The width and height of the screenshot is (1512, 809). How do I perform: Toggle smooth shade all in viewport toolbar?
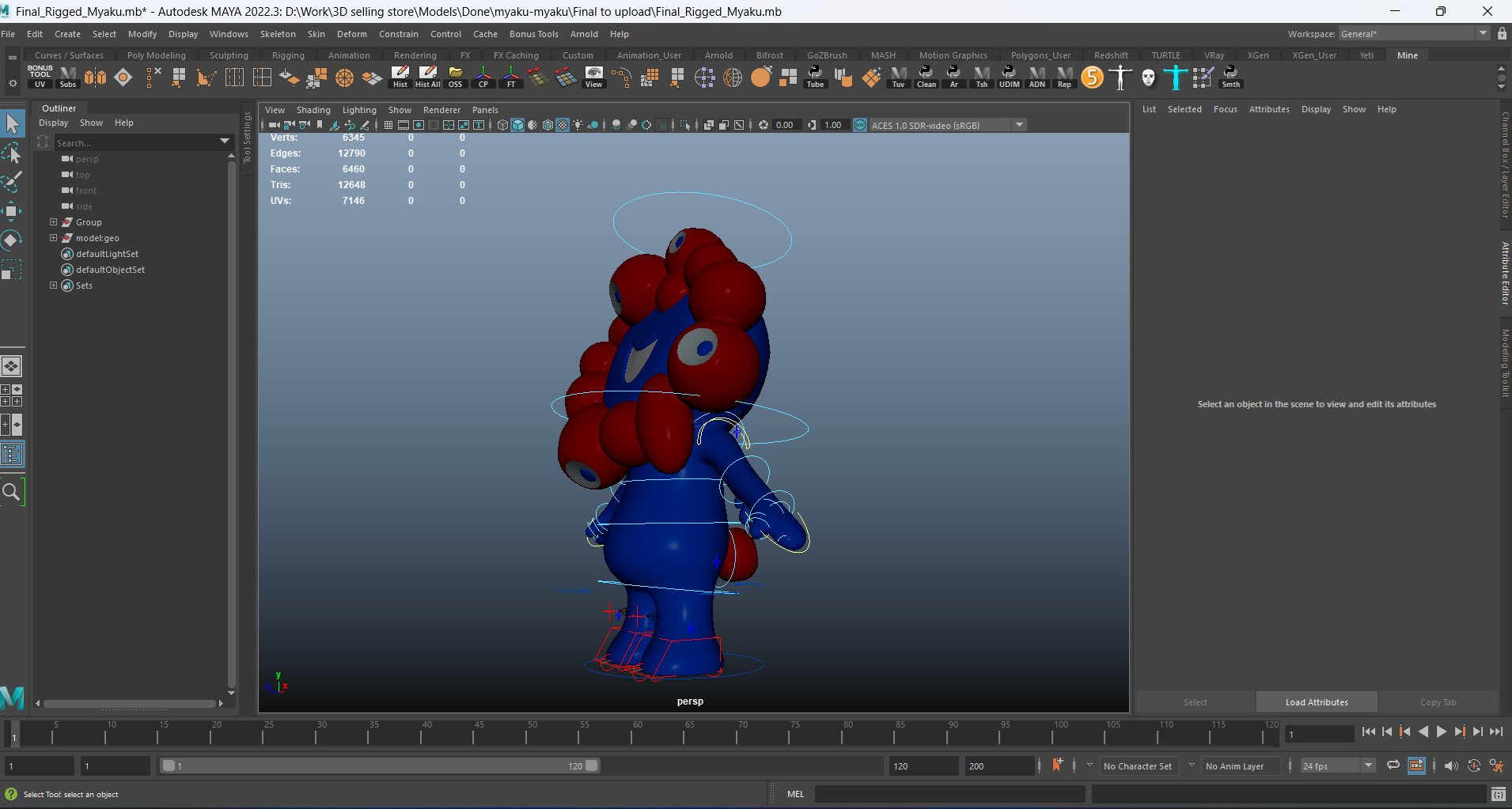click(x=517, y=125)
